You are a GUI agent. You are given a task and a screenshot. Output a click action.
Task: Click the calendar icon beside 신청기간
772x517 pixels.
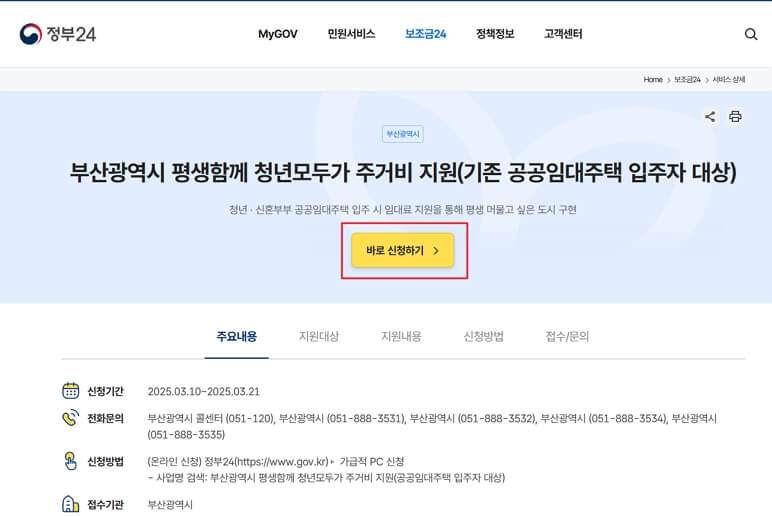[70, 391]
